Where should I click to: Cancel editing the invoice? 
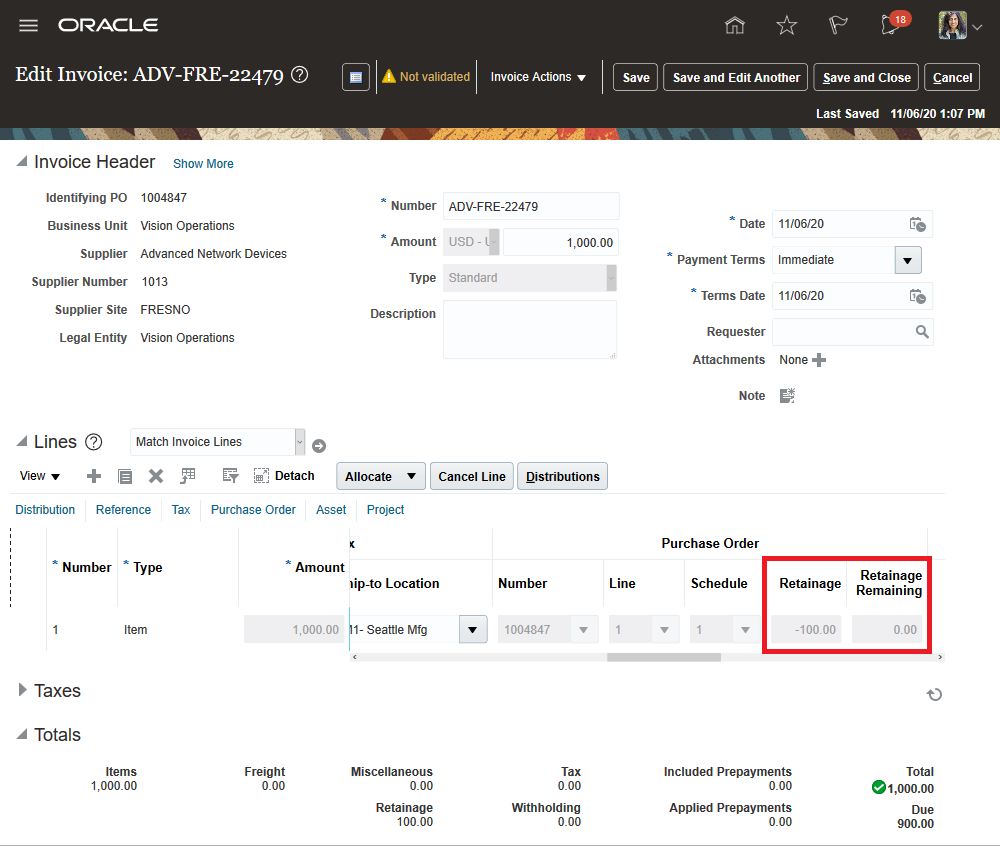952,77
